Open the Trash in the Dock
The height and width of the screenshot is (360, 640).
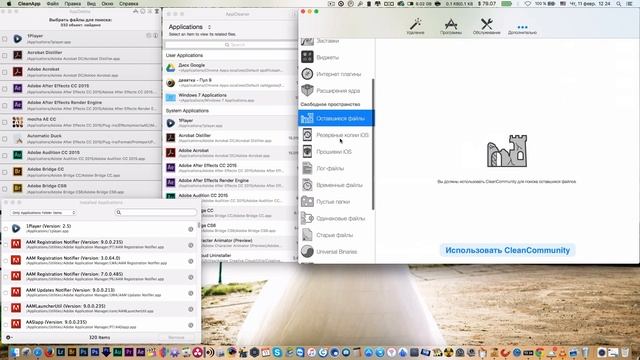[x=625, y=352]
